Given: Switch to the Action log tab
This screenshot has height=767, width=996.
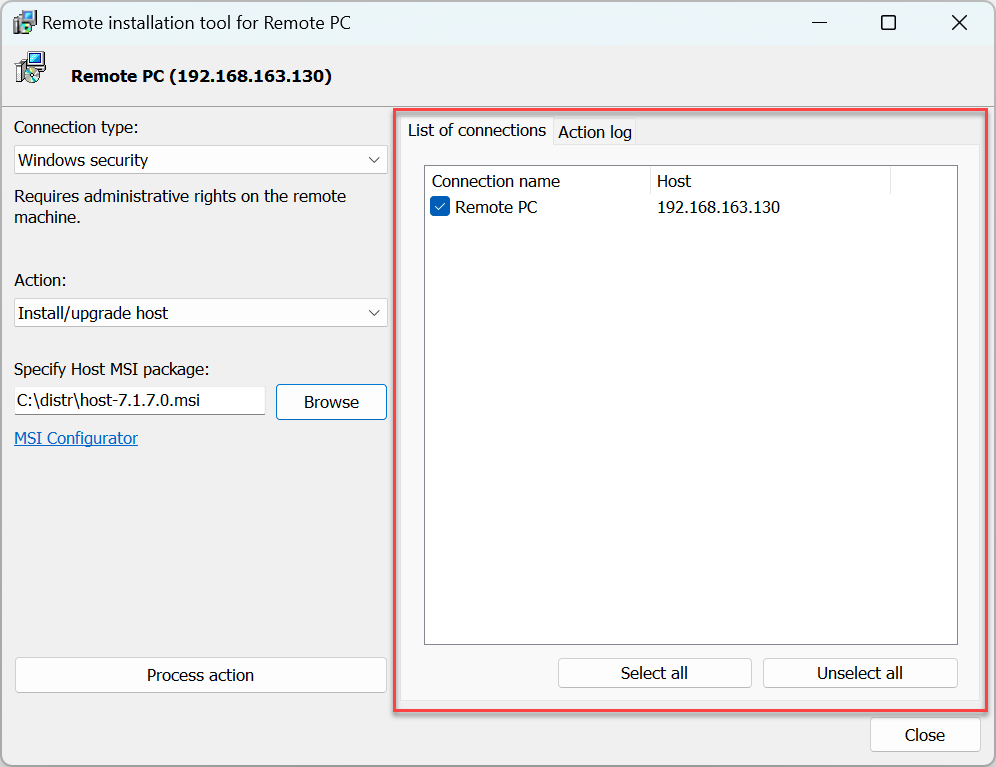Looking at the screenshot, I should (595, 132).
